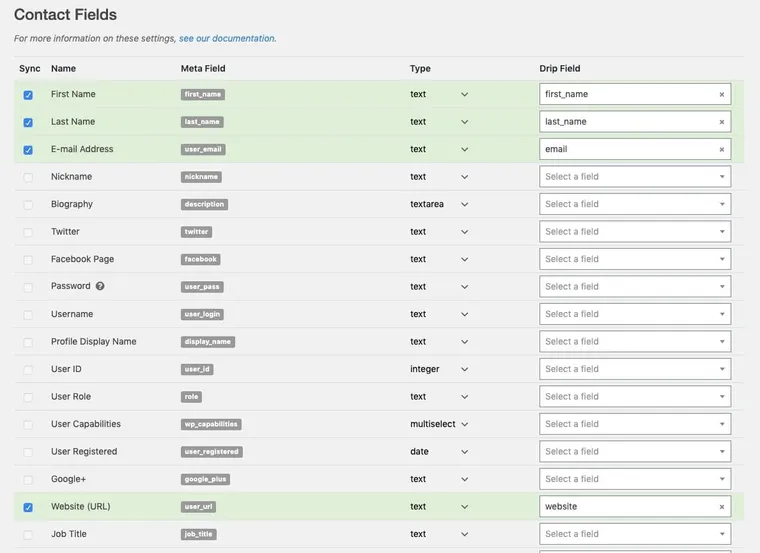Click the user_login meta field tag

pyautogui.click(x=202, y=314)
